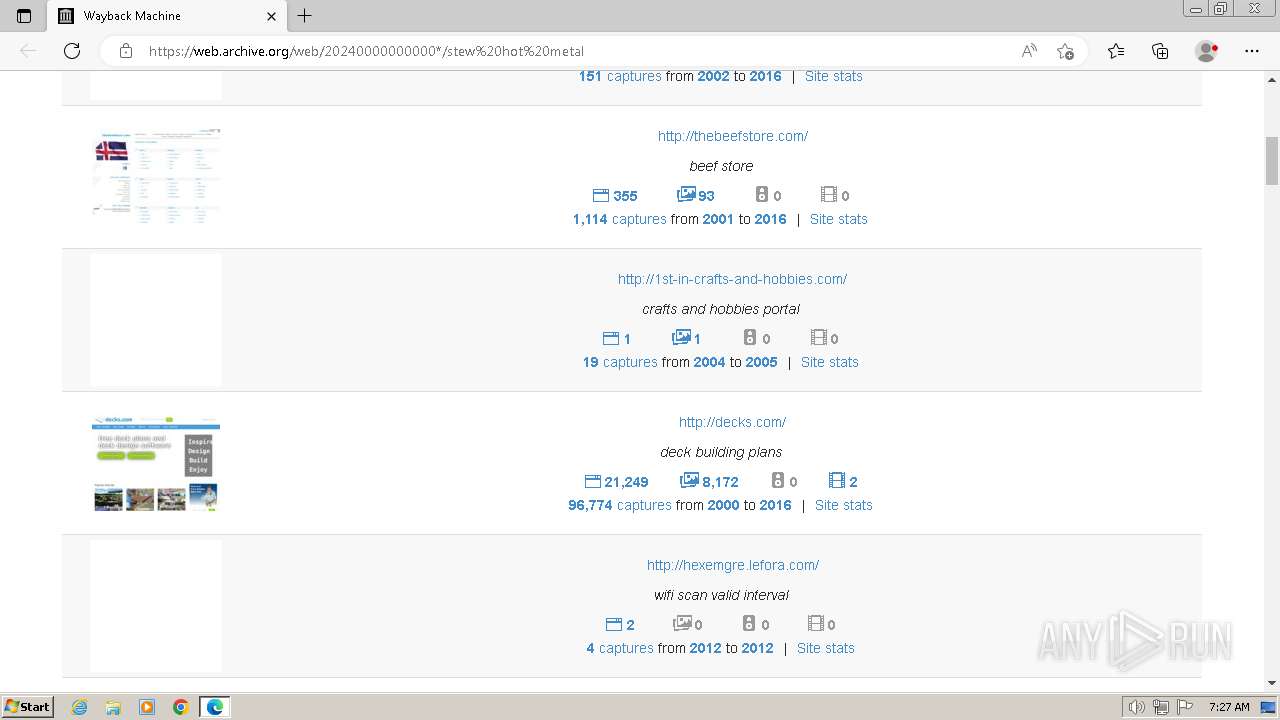Click thebeefstore.com thumbnail preview
The height and width of the screenshot is (720, 1280).
point(156,177)
